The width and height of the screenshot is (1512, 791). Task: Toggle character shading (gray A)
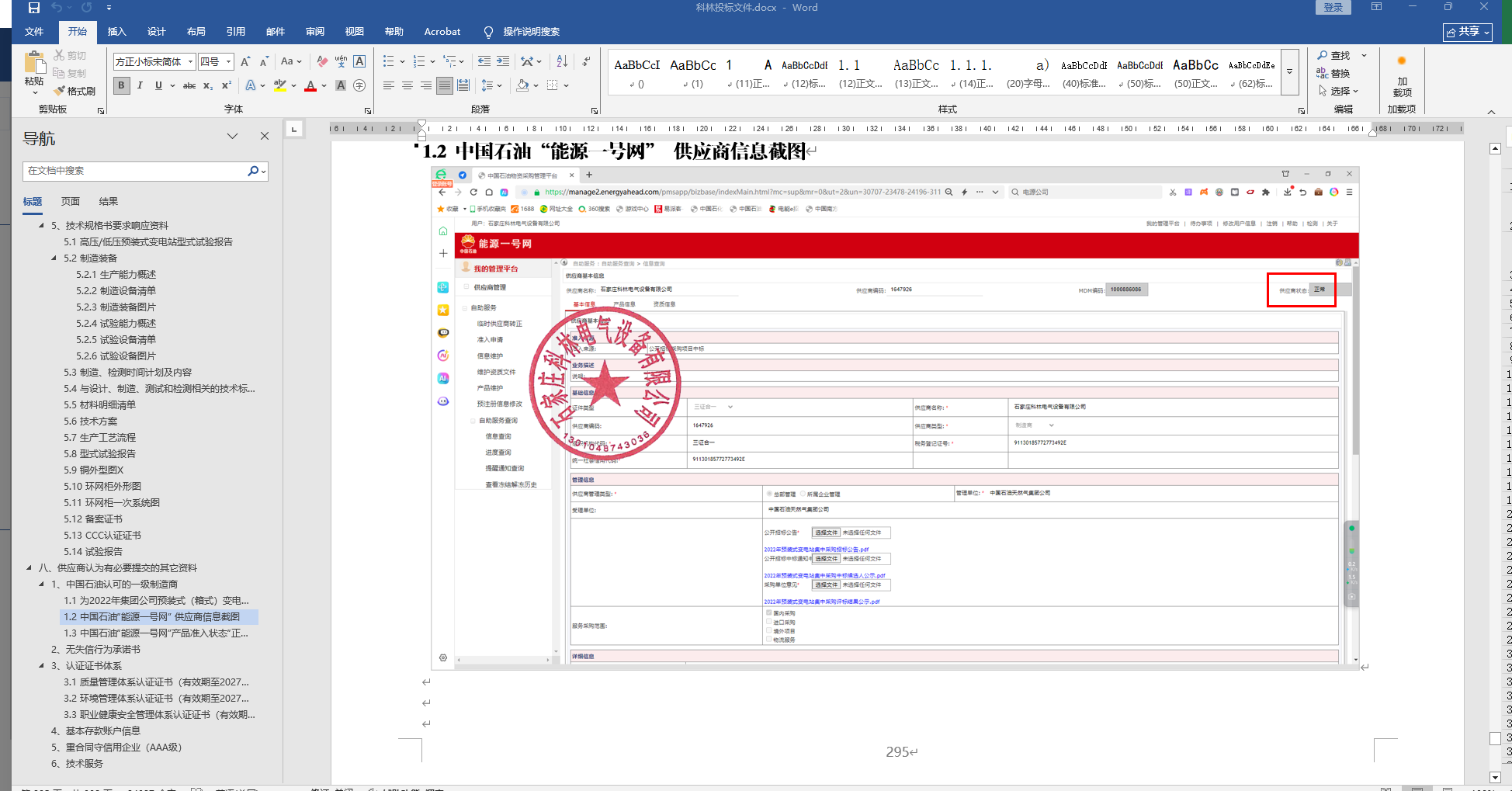click(x=341, y=85)
